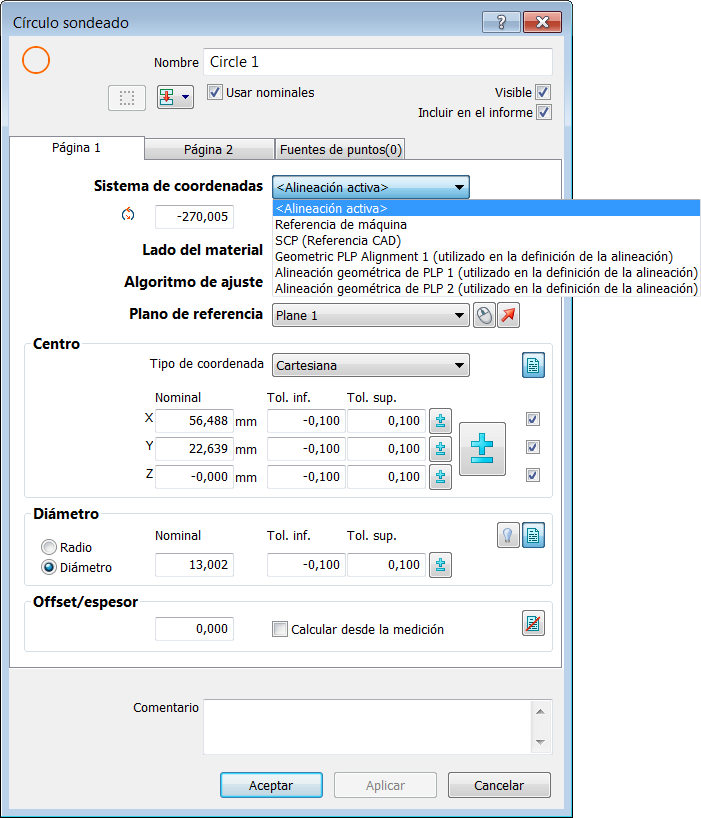The width and height of the screenshot is (701, 818).
Task: Click inside the Comentario text area
Action: pyautogui.click(x=367, y=727)
